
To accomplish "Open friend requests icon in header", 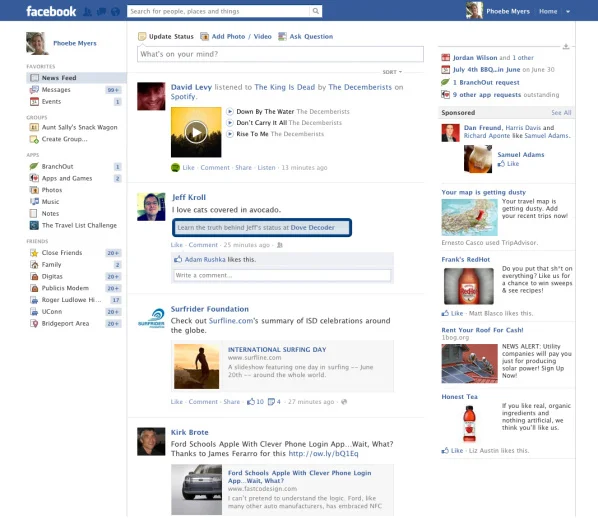I will click(x=87, y=12).
